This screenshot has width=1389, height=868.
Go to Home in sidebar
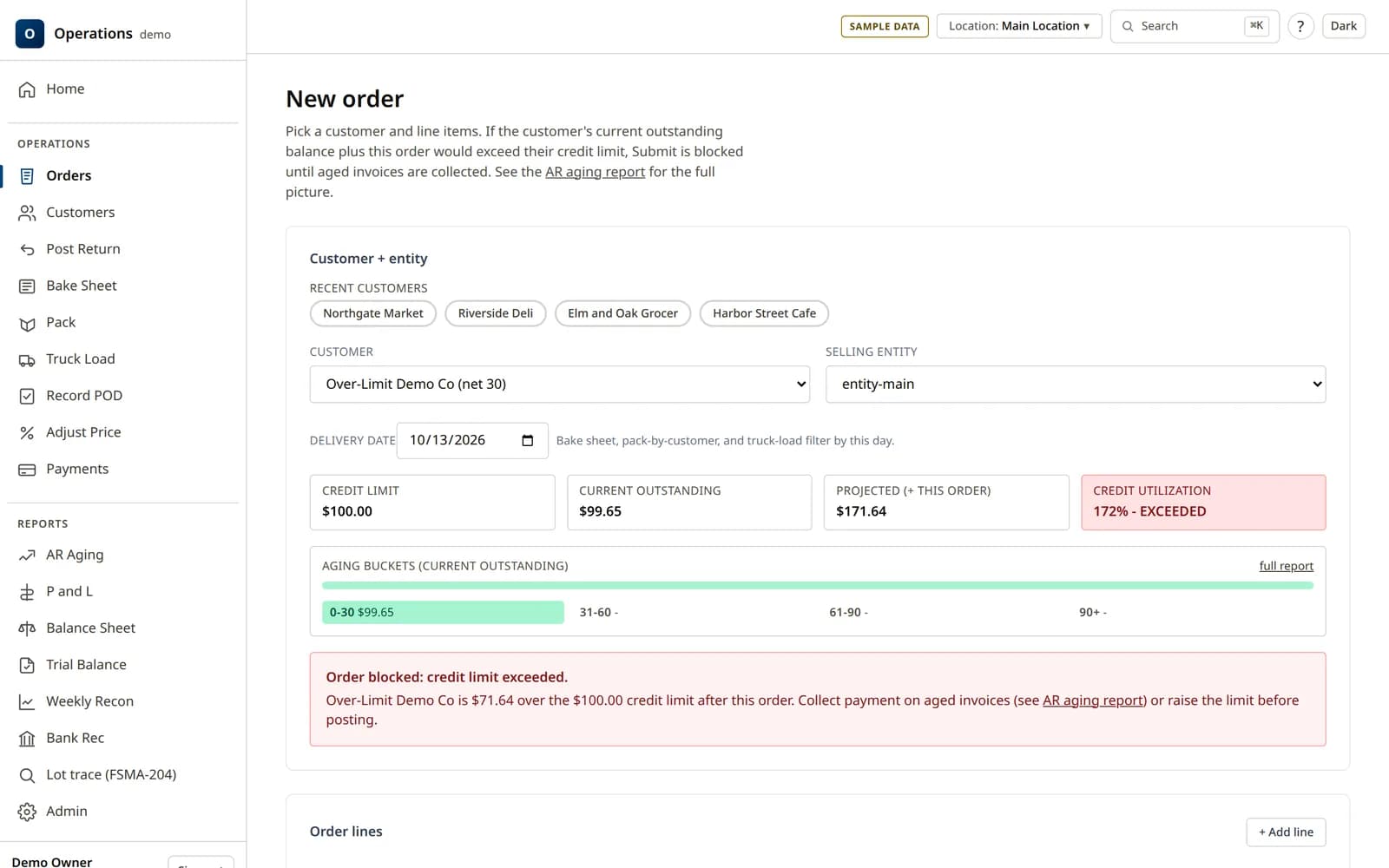[x=122, y=89]
